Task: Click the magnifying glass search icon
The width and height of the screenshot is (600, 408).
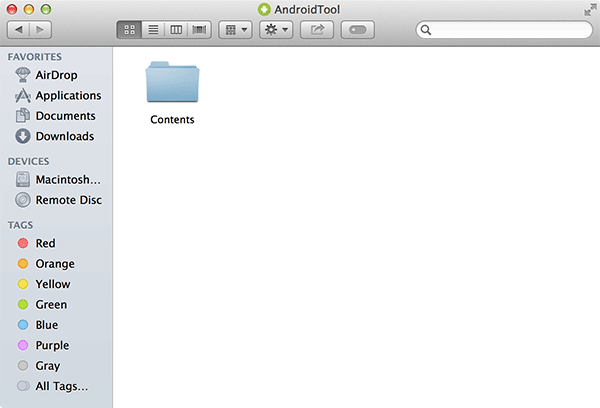Action: (x=426, y=30)
